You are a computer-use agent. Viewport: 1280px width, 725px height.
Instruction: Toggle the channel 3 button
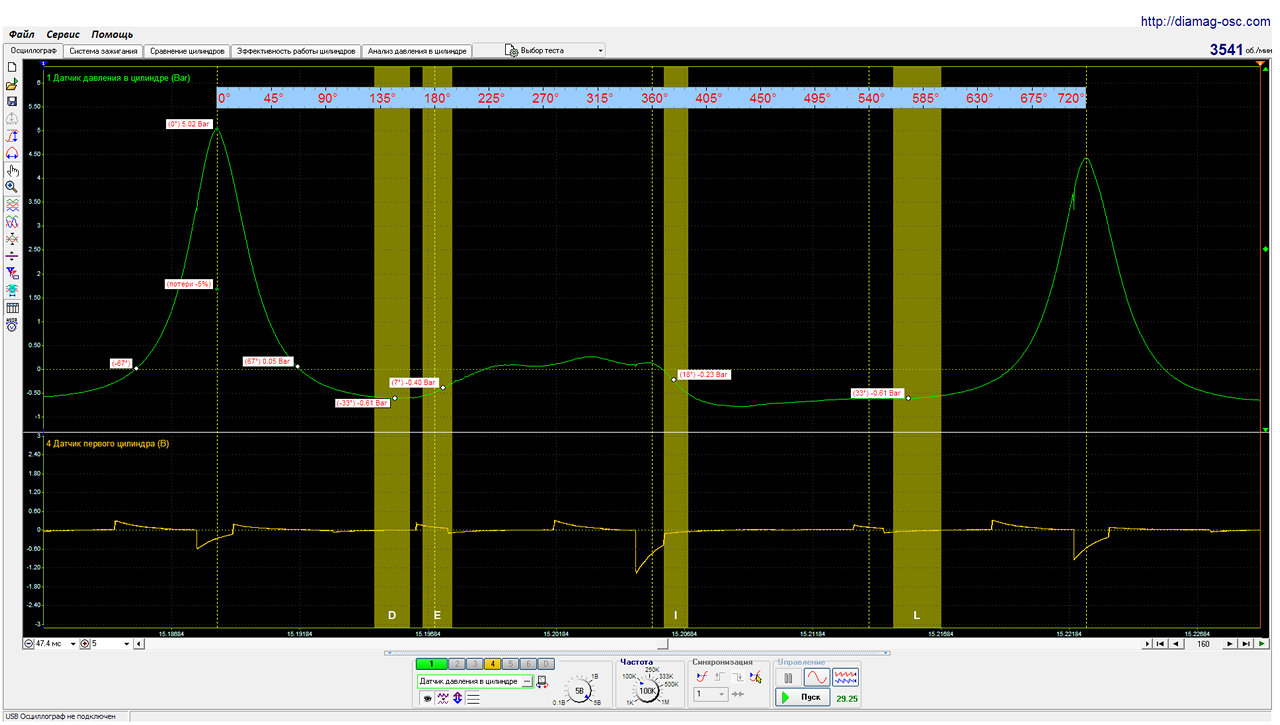point(475,664)
